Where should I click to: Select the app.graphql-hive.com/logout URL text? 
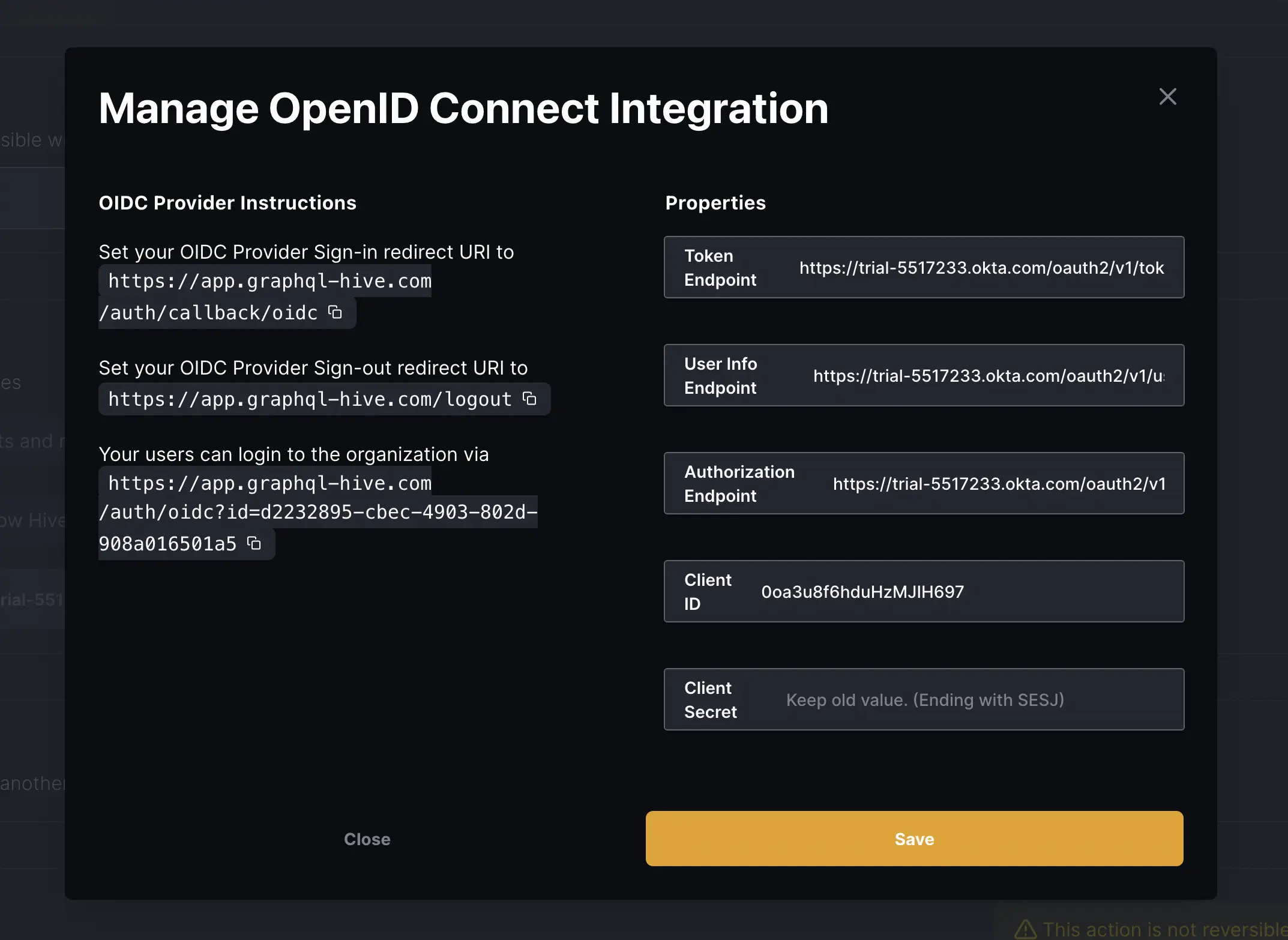coord(310,399)
